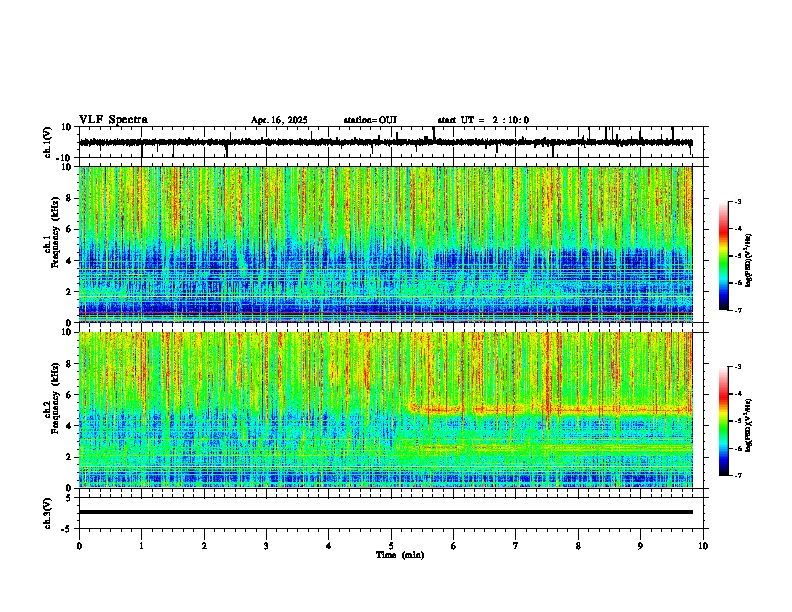Click the "-7" label on ch.1 colorbar
Screen dimensions: 792x612
737,311
